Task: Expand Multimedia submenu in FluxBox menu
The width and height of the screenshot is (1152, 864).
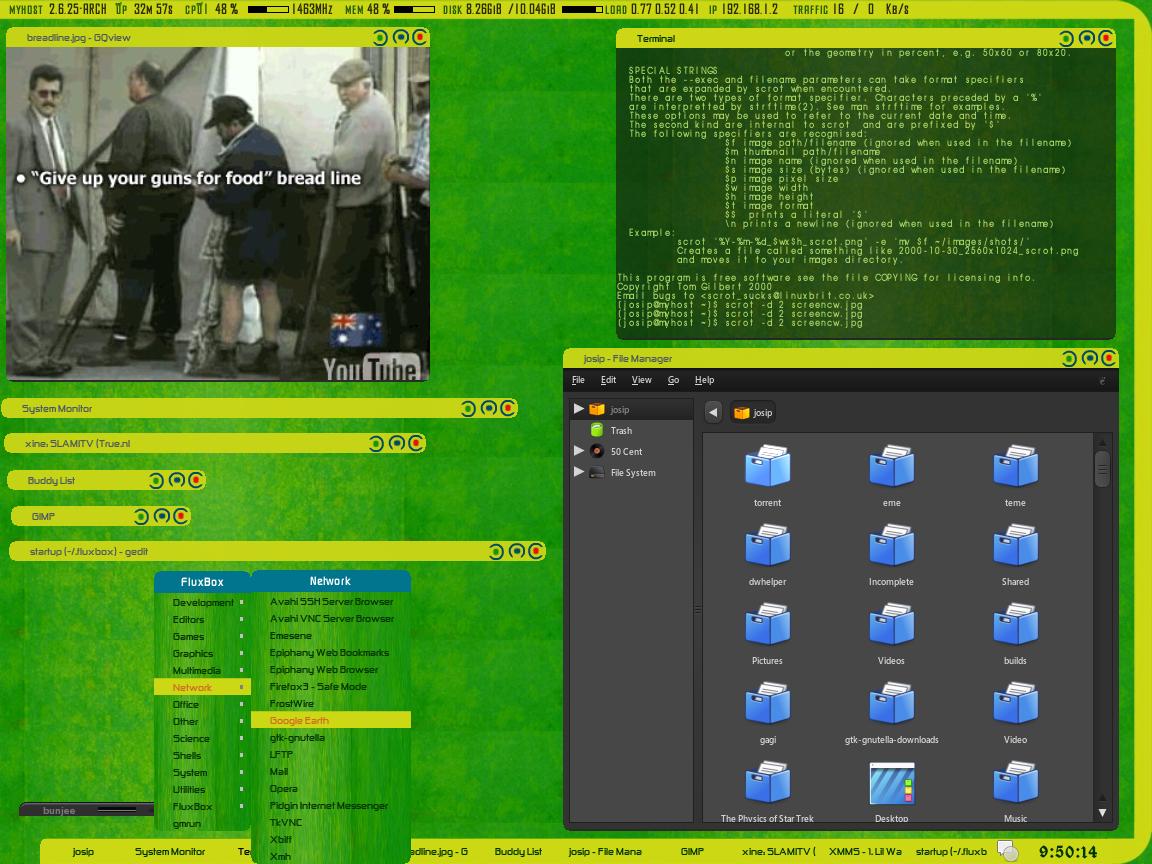Action: coord(203,670)
